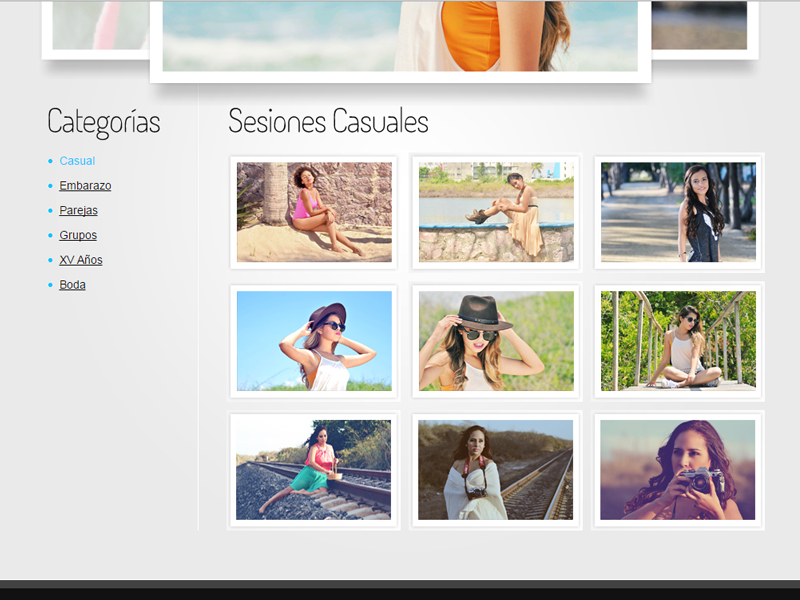The height and width of the screenshot is (600, 800).
Task: Select the partially hidden right slider image
Action: coord(700,26)
